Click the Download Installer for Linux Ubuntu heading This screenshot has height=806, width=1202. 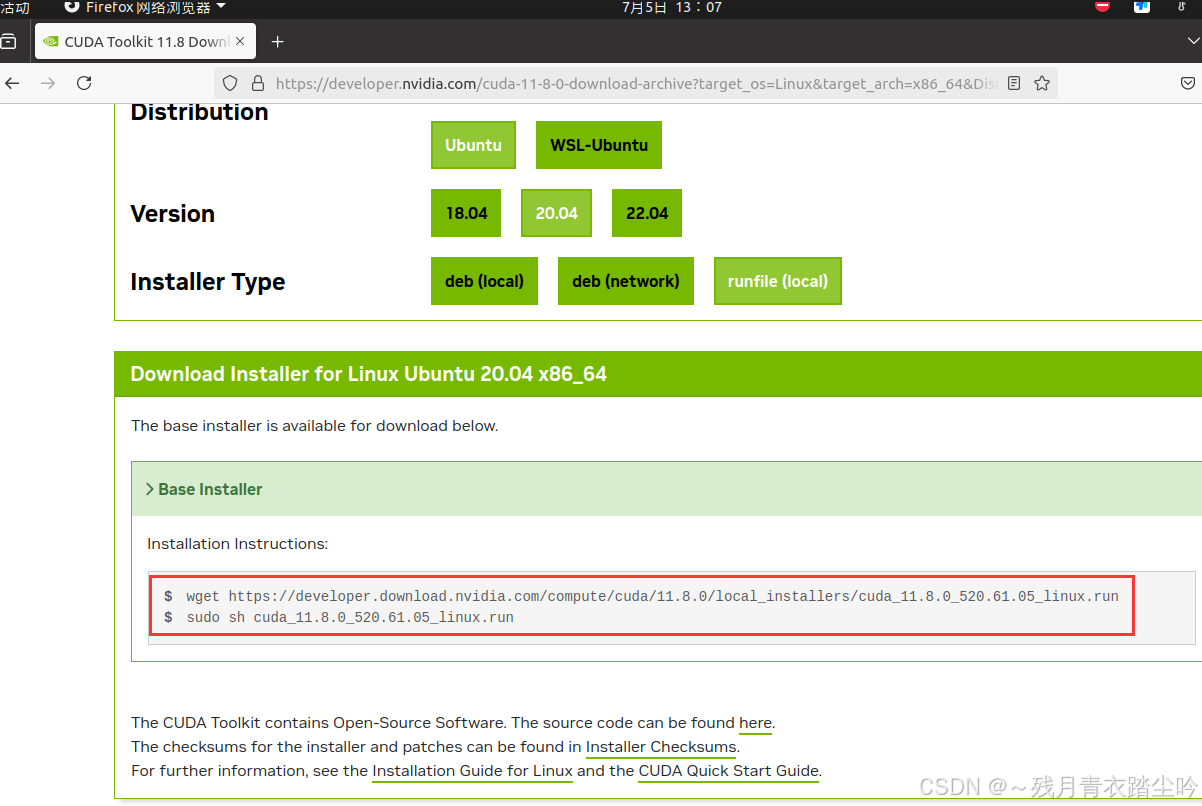369,375
